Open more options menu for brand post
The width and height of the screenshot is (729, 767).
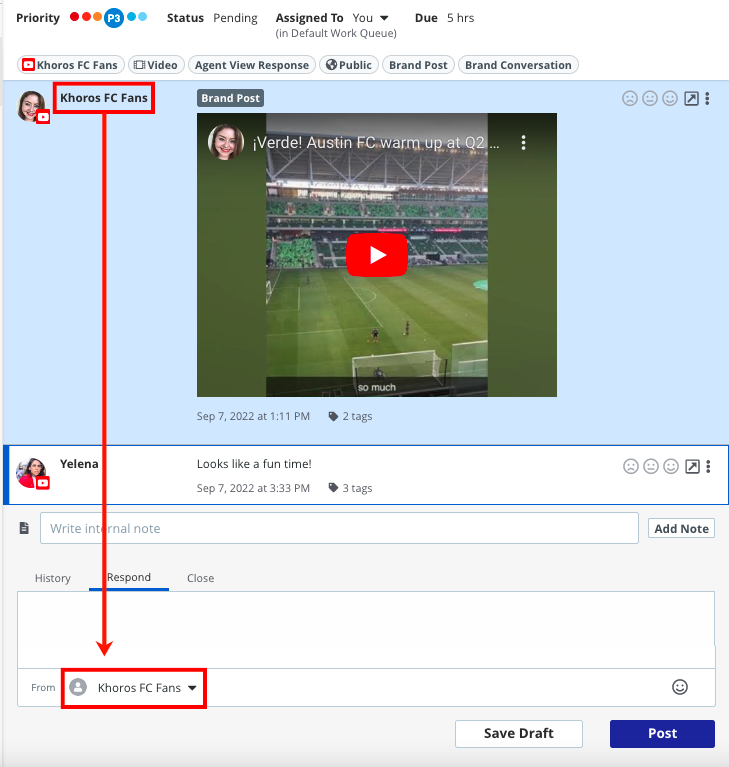click(x=707, y=99)
